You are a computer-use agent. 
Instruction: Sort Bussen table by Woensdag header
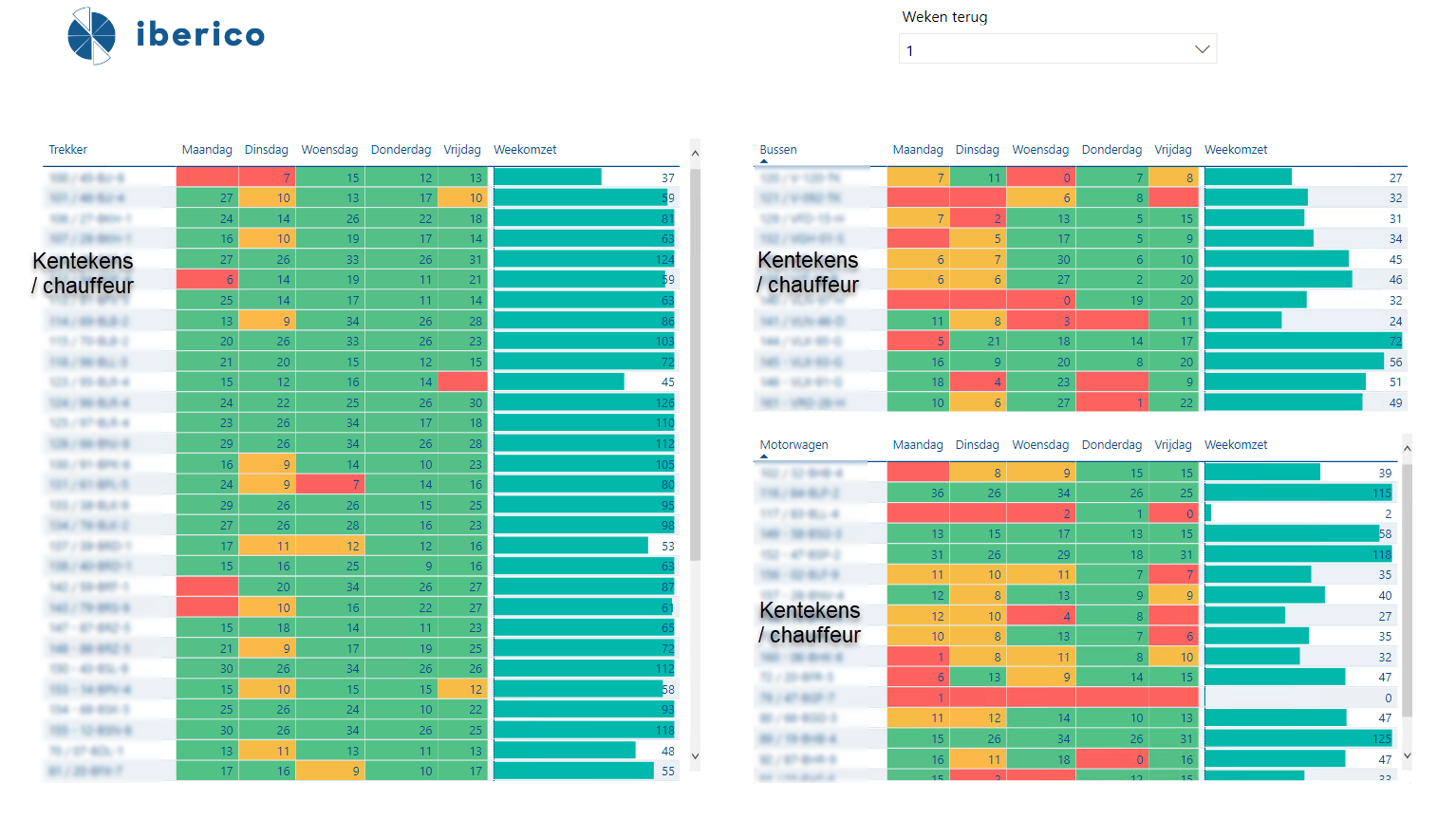(x=1040, y=150)
